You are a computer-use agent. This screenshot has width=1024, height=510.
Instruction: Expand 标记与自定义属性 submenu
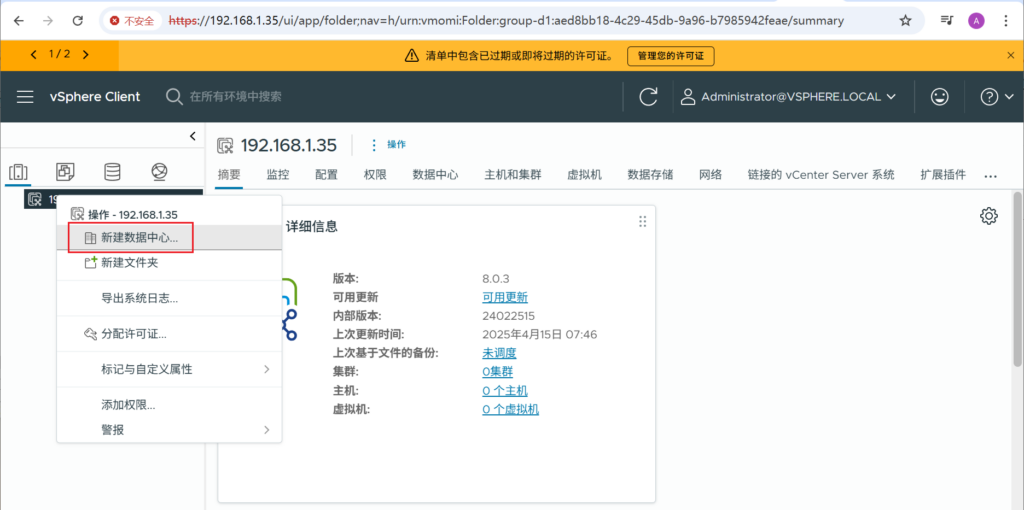pos(169,370)
